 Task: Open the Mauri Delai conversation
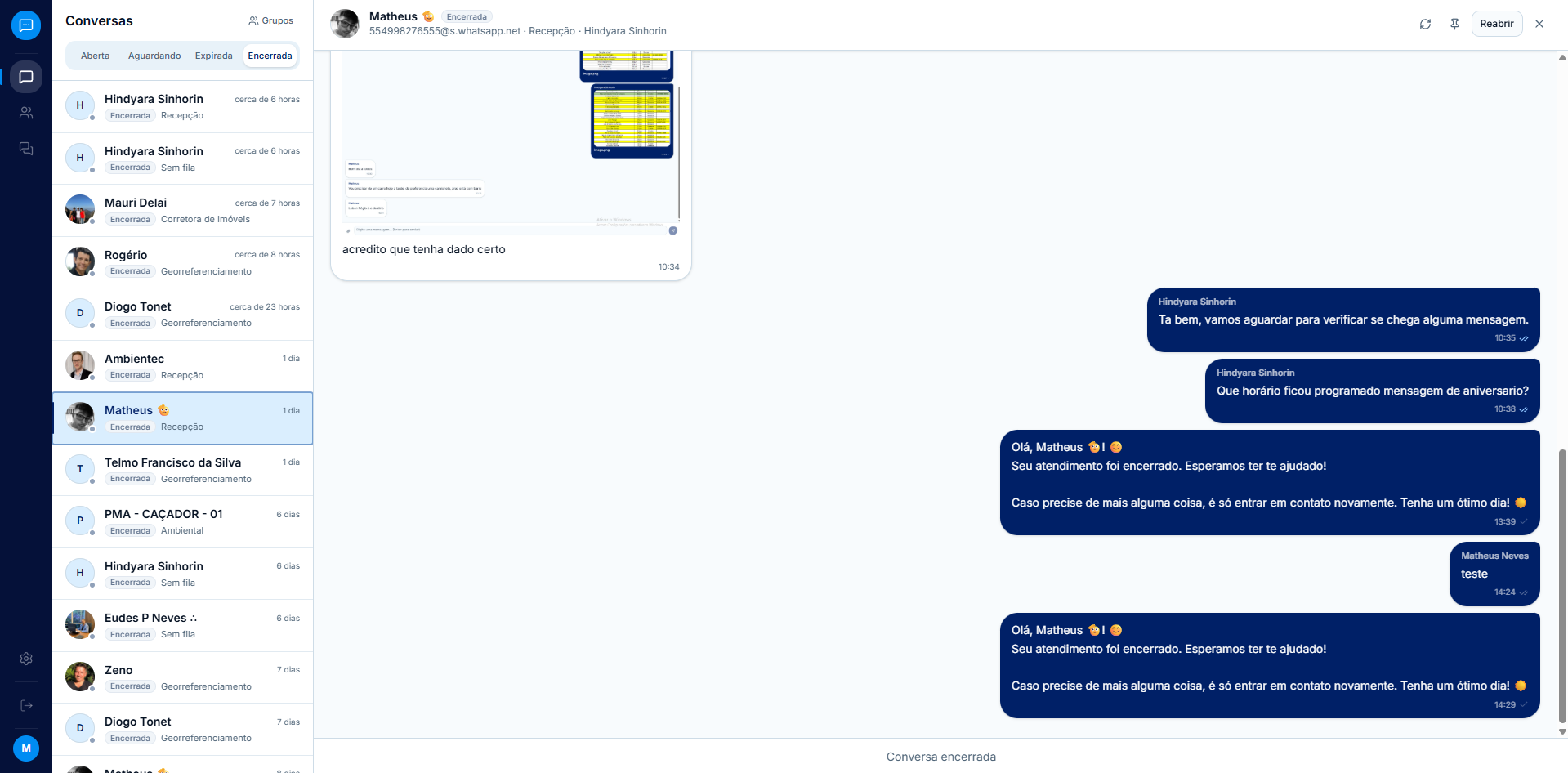pos(183,210)
